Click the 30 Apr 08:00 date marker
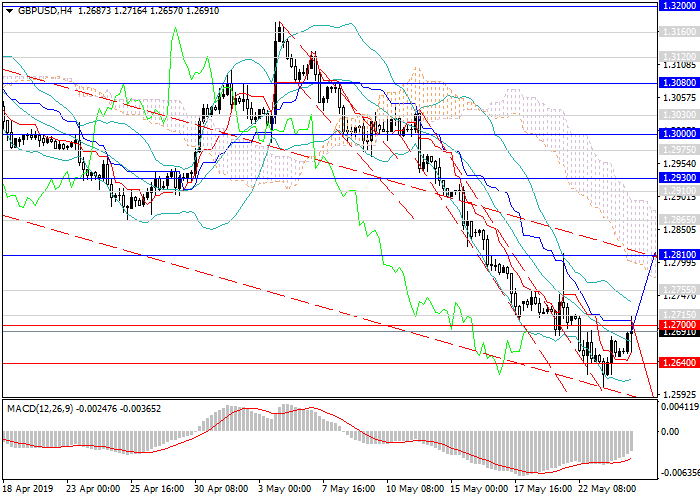700x500 pixels. point(222,490)
